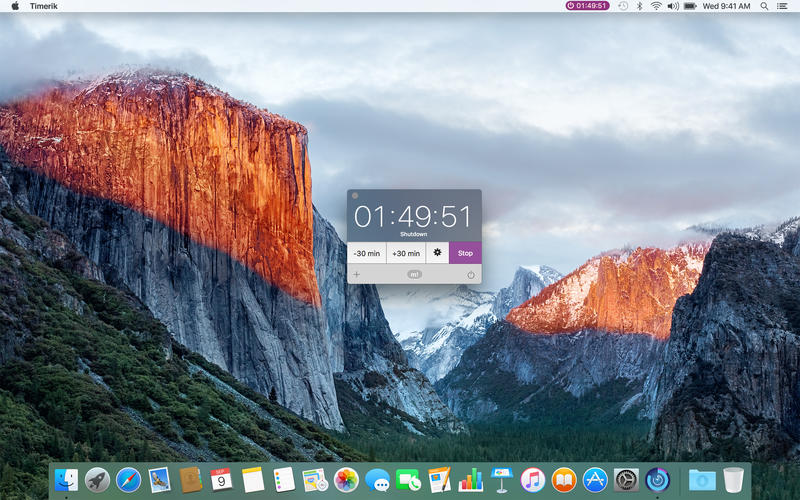Stop the running shutdown timer
Image resolution: width=800 pixels, height=500 pixels.
pyautogui.click(x=465, y=253)
